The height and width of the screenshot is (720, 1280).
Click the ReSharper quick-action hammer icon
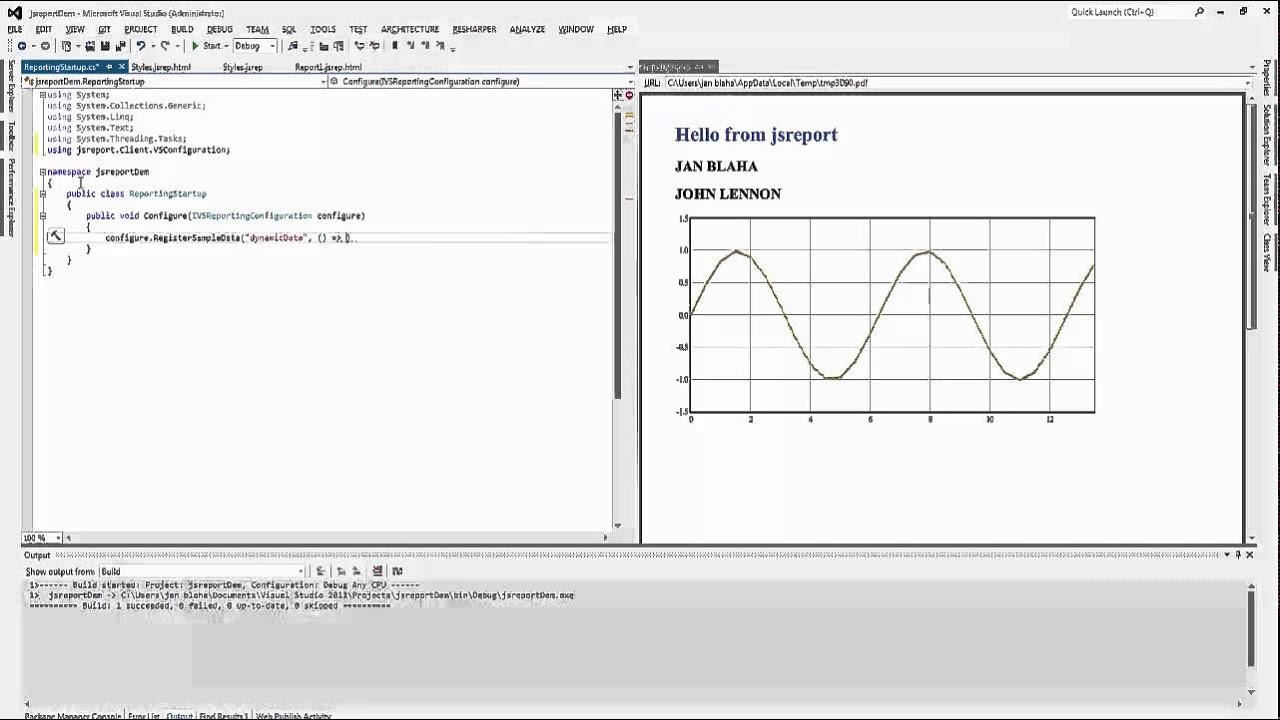(x=55, y=237)
